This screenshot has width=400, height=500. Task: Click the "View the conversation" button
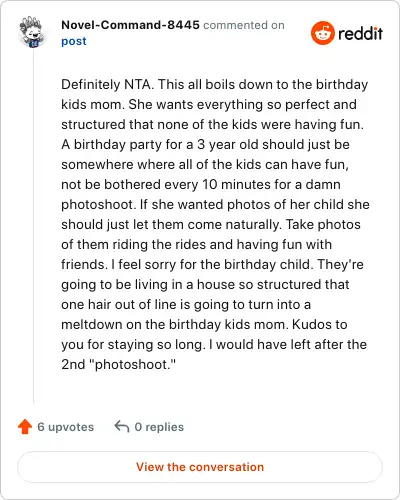[x=200, y=467]
